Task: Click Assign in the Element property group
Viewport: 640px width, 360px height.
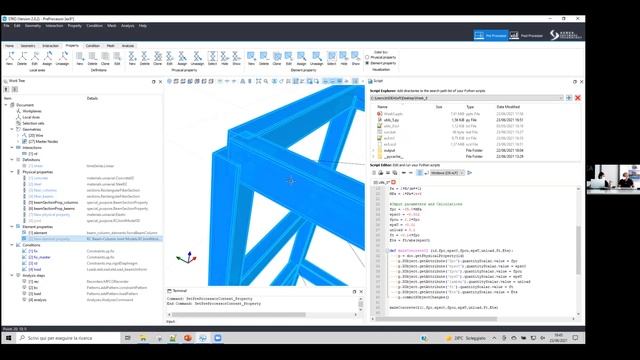Action: tap(301, 58)
